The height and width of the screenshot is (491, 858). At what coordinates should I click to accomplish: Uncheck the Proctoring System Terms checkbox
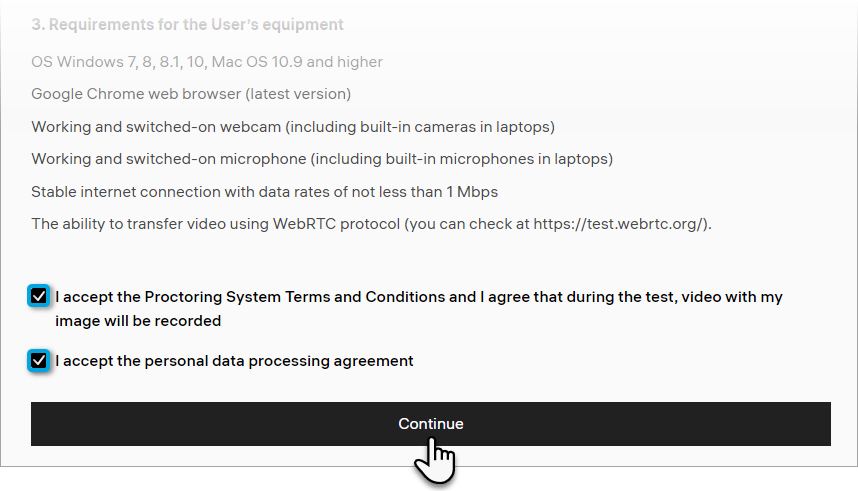pos(39,296)
